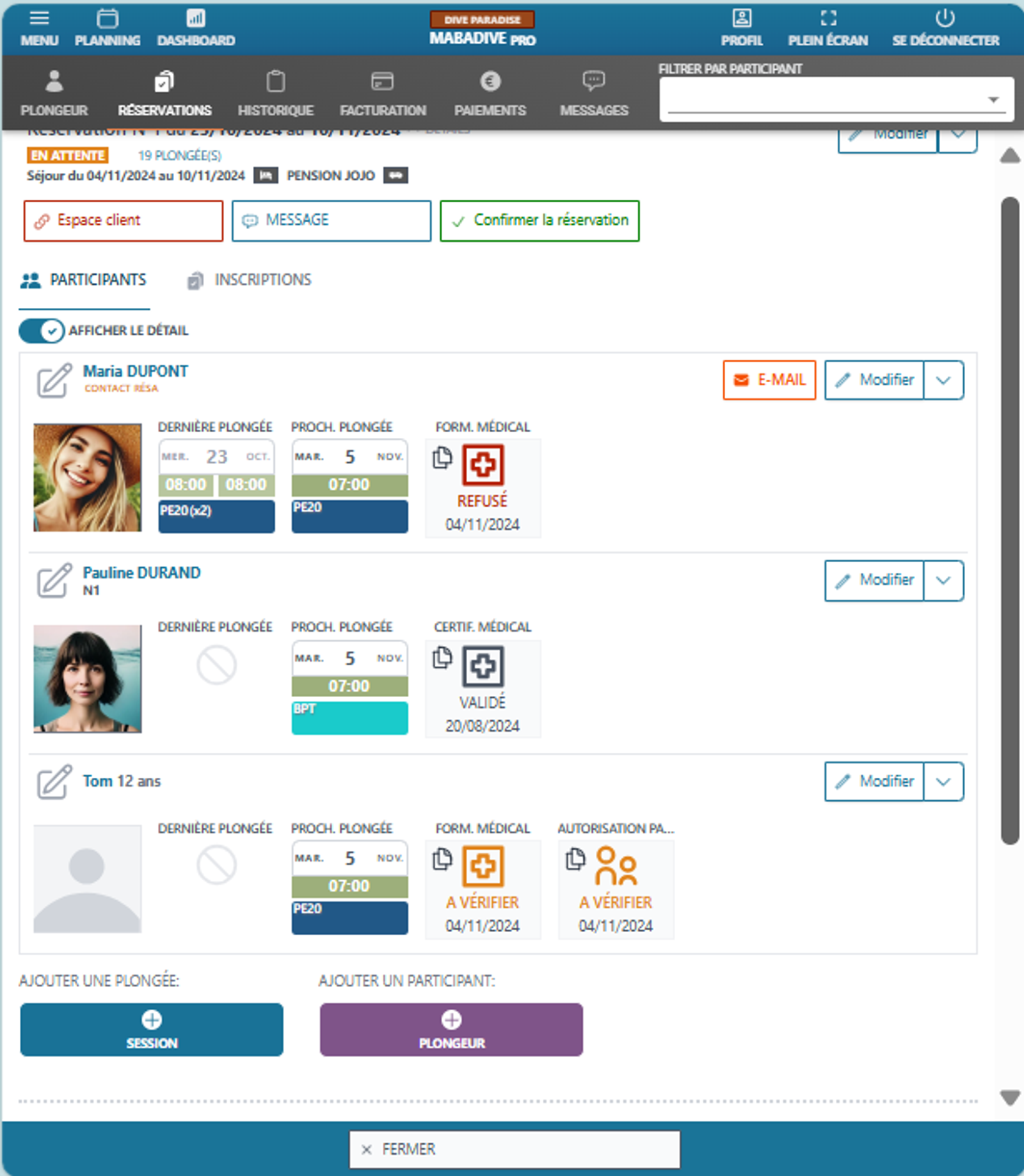This screenshot has width=1024, height=1176.
Task: Expand the dropdown arrow next to Pauline's Modifier
Action: (943, 581)
